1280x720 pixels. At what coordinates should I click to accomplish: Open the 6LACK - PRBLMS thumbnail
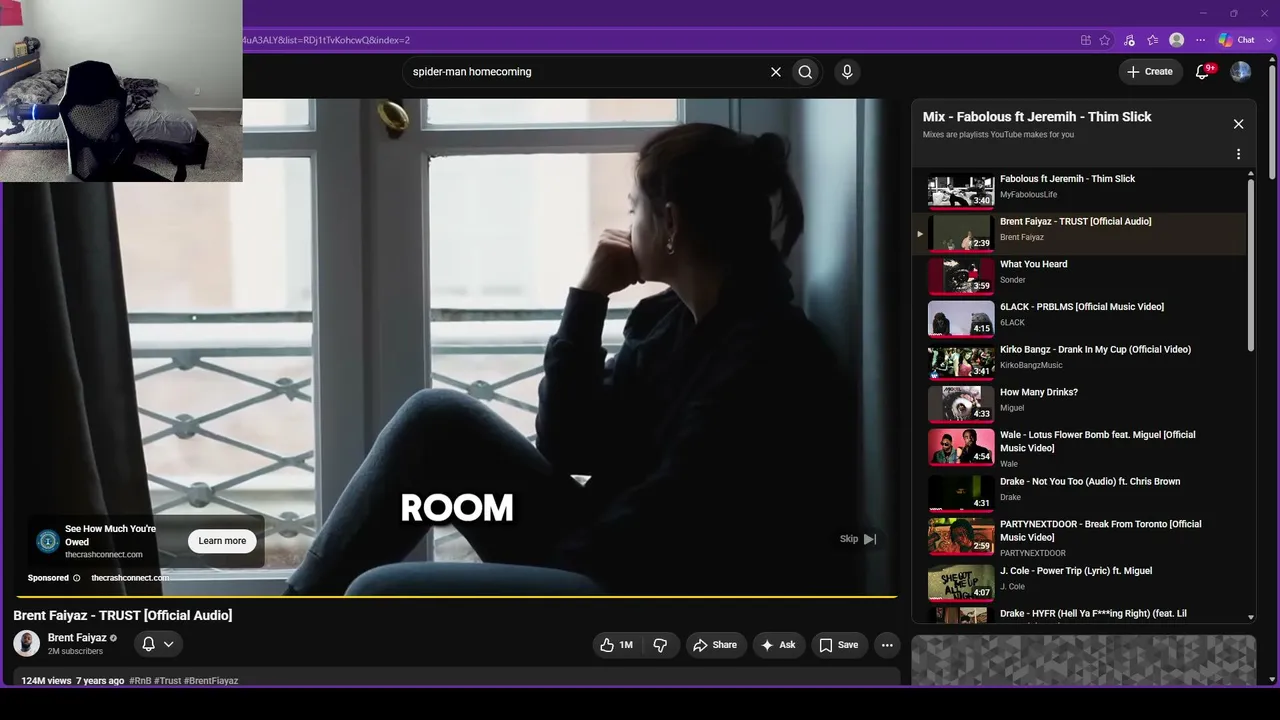[x=961, y=319]
